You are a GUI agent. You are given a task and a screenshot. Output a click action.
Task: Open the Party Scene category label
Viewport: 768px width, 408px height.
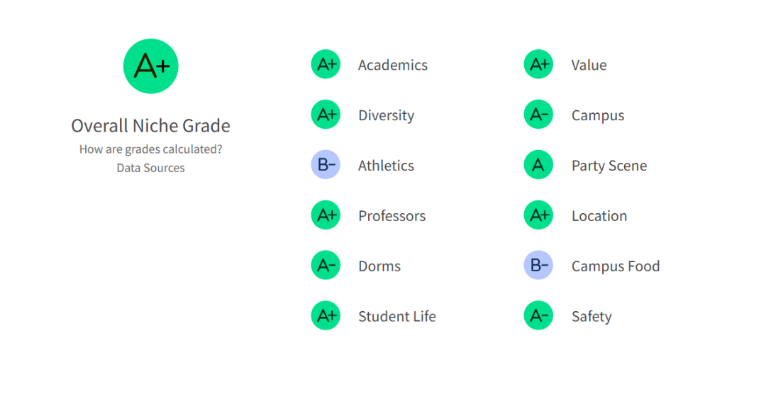pyautogui.click(x=609, y=165)
